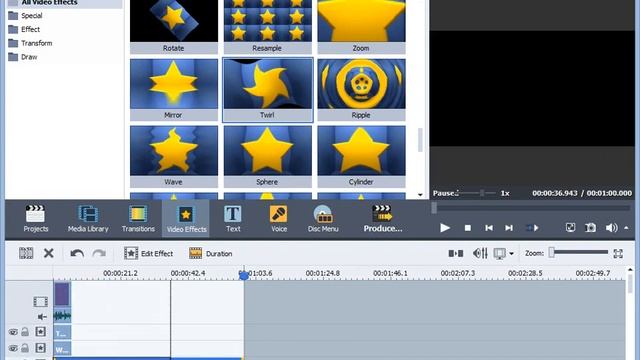Select the Twirl effect thumbnail
This screenshot has height=360, width=640.
267,89
